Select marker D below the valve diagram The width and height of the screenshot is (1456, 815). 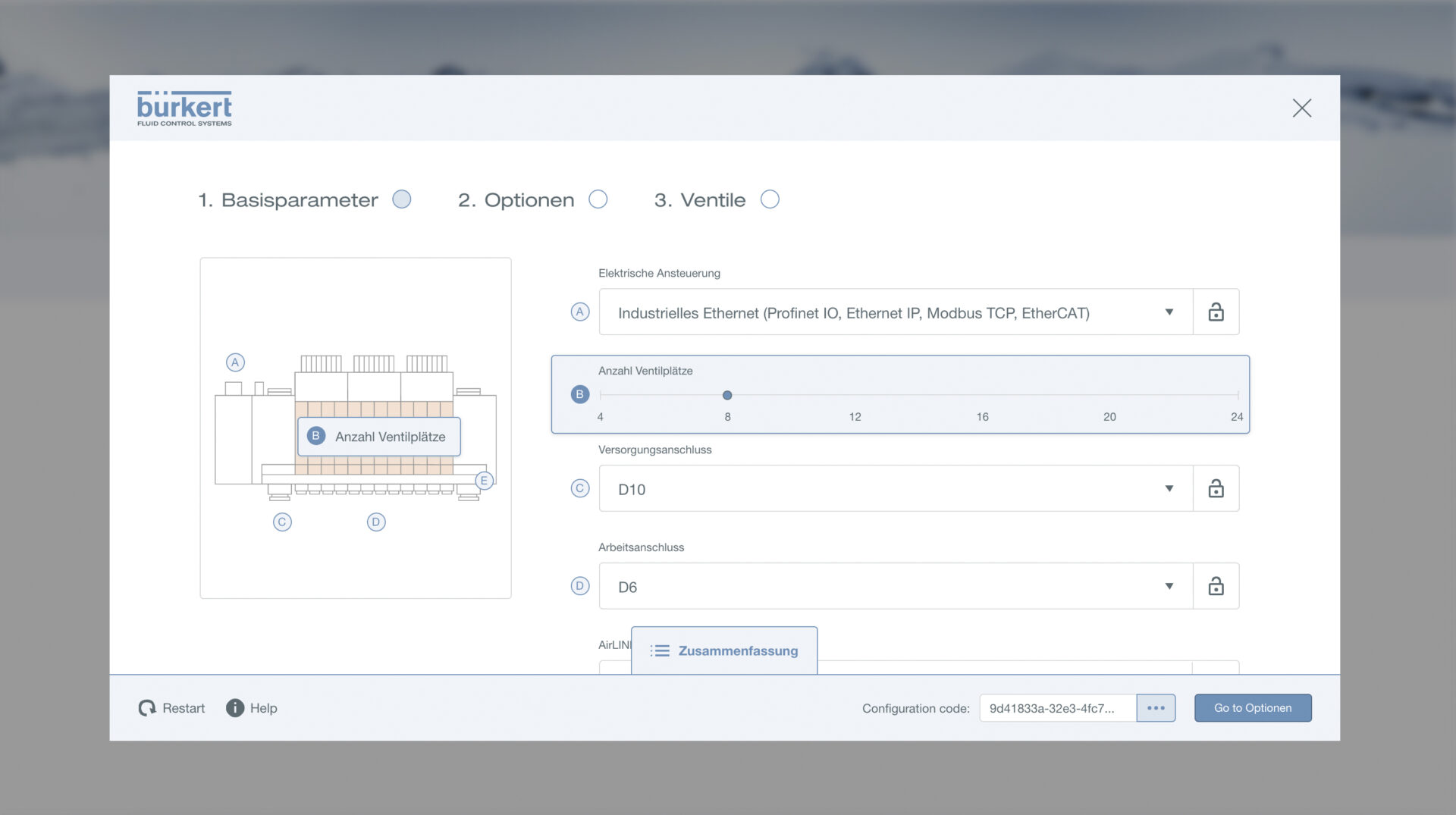tap(376, 522)
